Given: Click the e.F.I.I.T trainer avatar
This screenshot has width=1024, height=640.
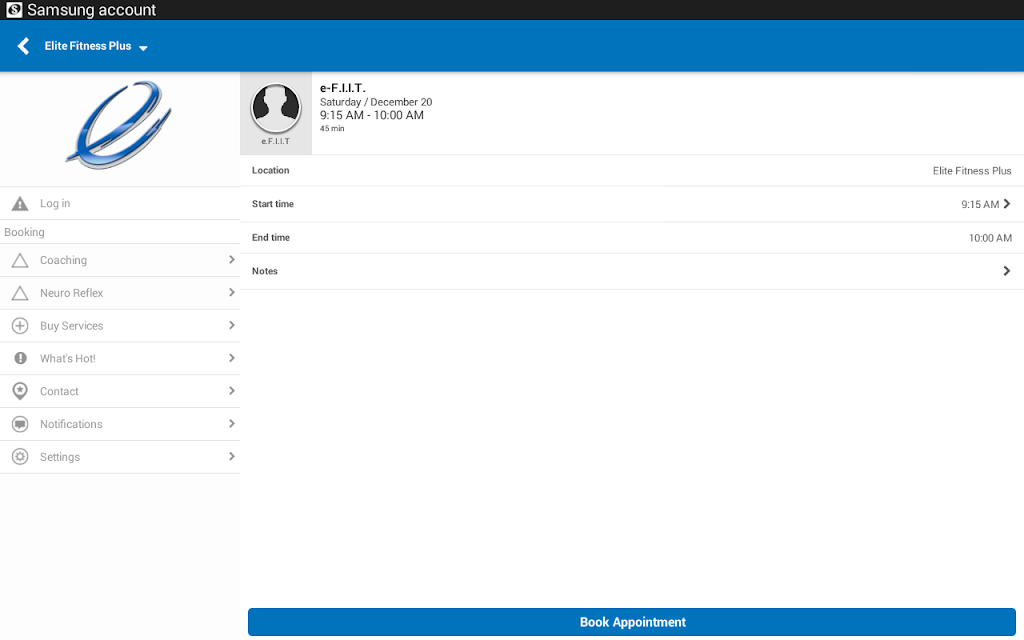Looking at the screenshot, I should point(276,108).
